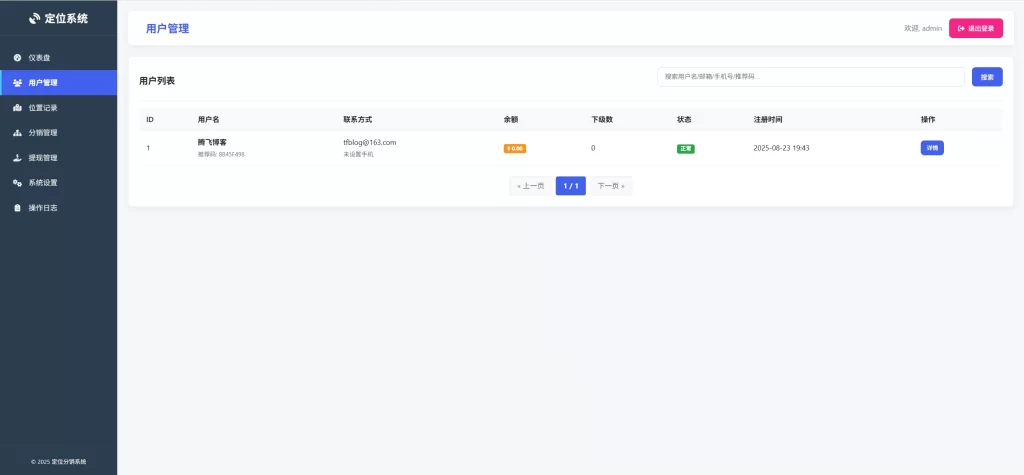
Task: Click the orange ¥ 0.00 balance badge
Action: 515,148
